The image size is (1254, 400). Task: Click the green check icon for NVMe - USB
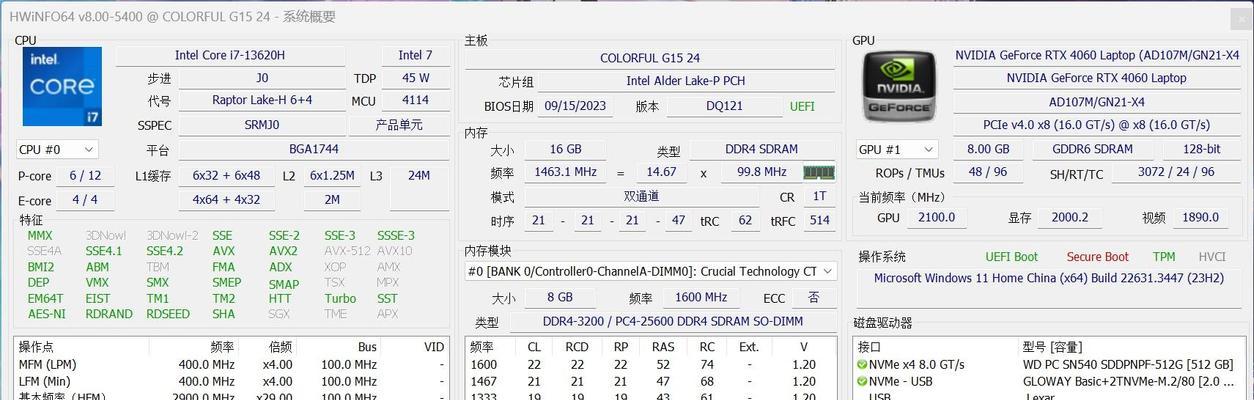862,381
